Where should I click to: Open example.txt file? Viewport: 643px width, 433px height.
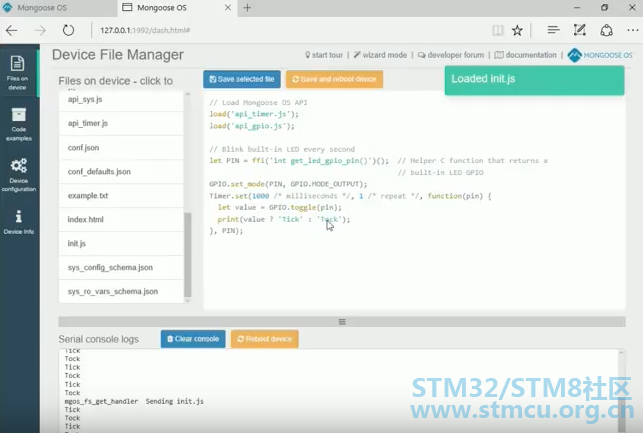click(x=121, y=196)
